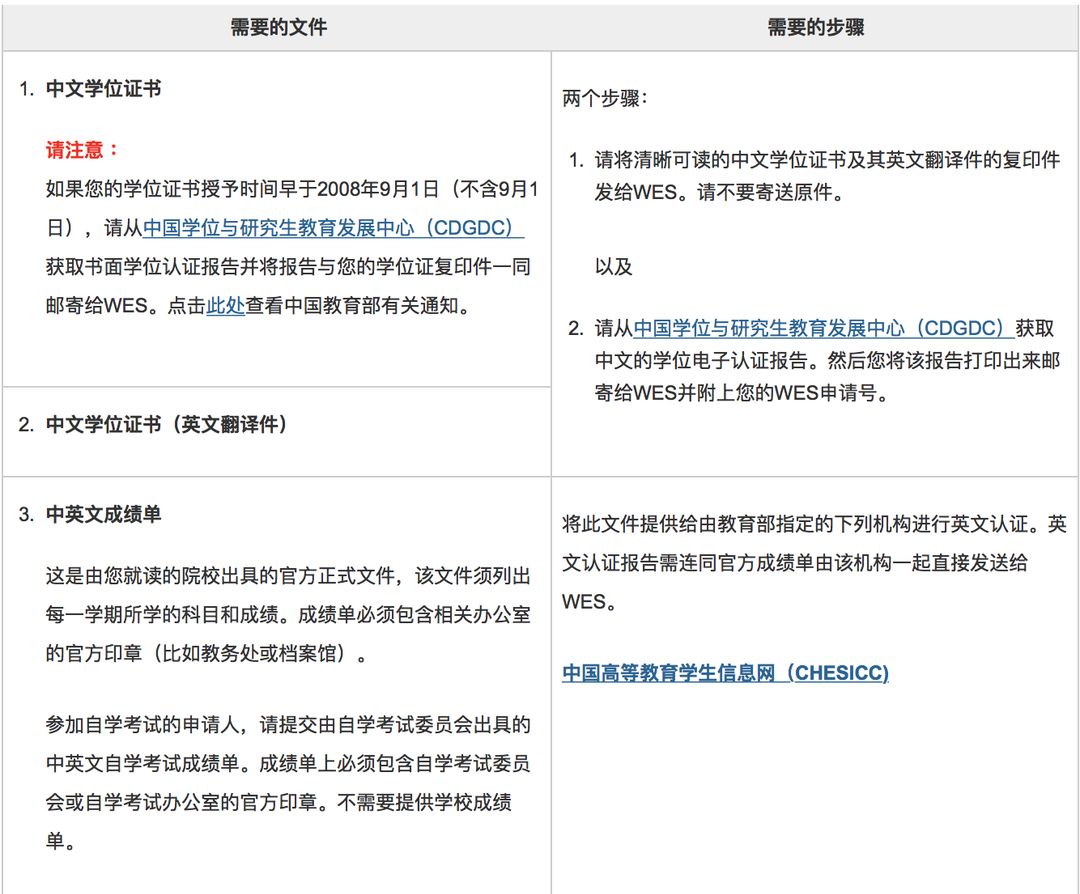Click the line starting "会或自学考试办公室的官方印章"

pyautogui.click(x=279, y=802)
